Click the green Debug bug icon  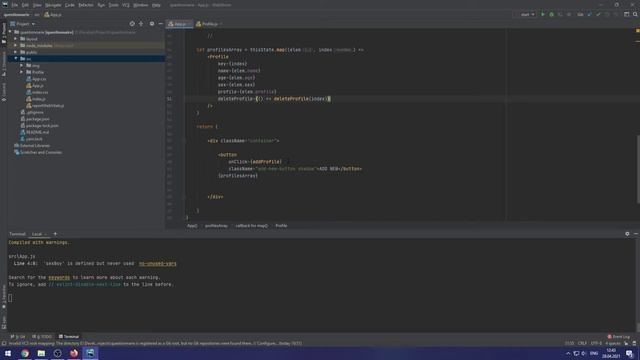pos(551,14)
